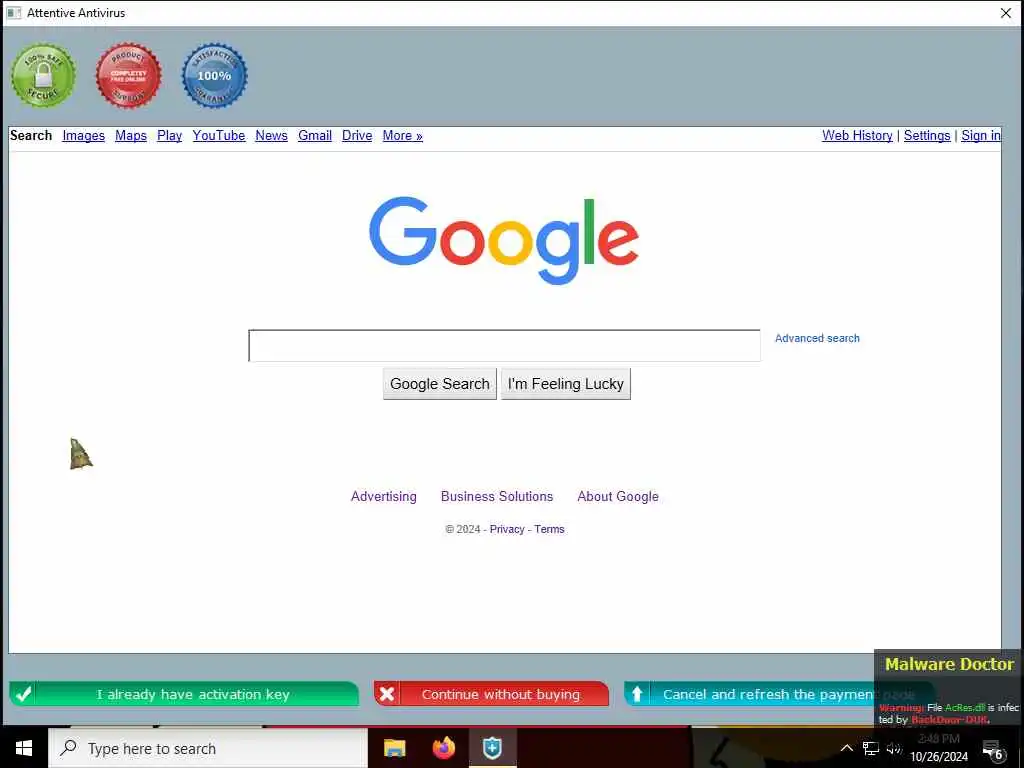The height and width of the screenshot is (768, 1024).
Task: Click the volume speaker icon in tray
Action: click(894, 748)
